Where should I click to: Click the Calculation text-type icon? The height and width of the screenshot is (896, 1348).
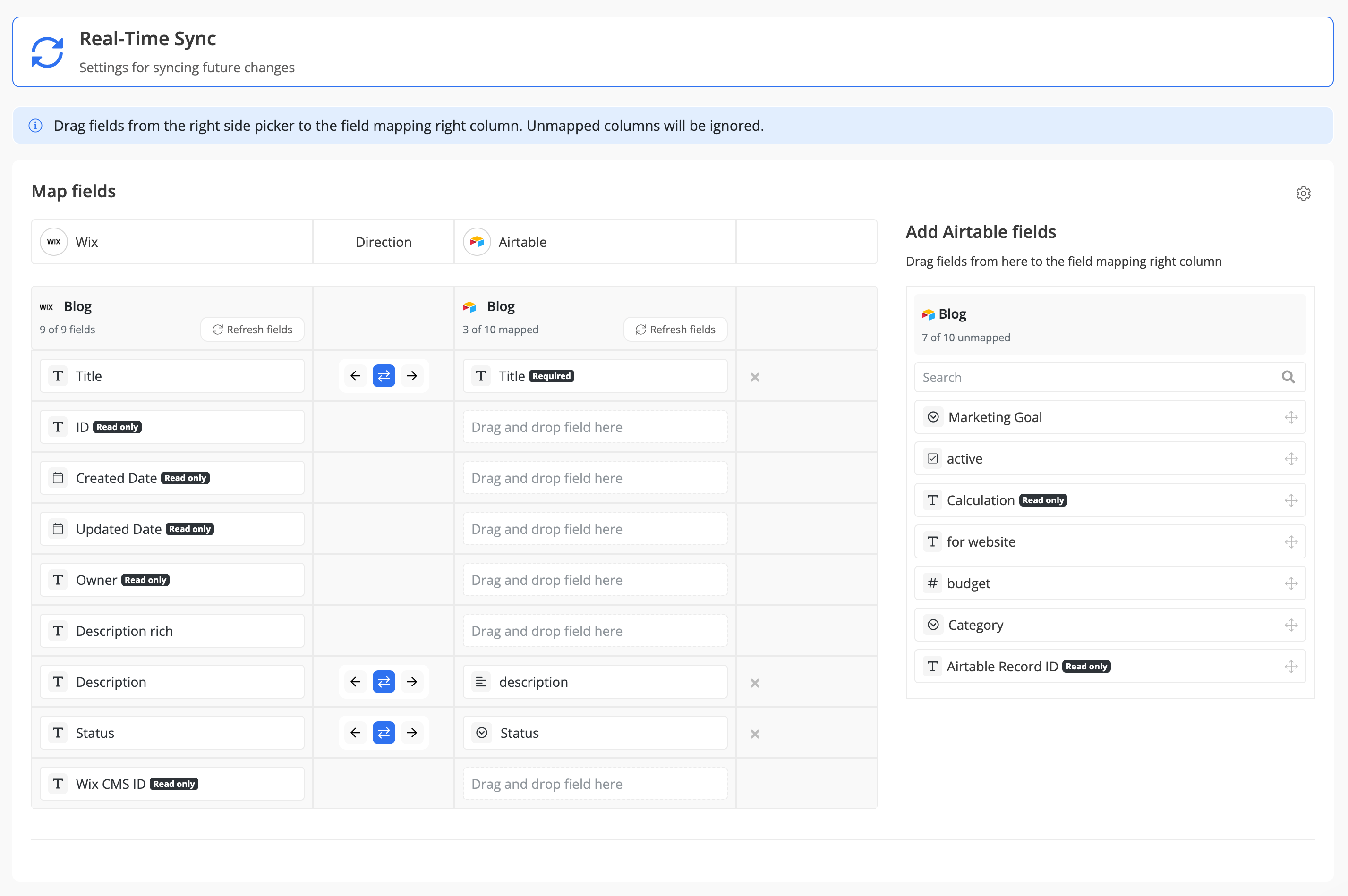tap(932, 500)
